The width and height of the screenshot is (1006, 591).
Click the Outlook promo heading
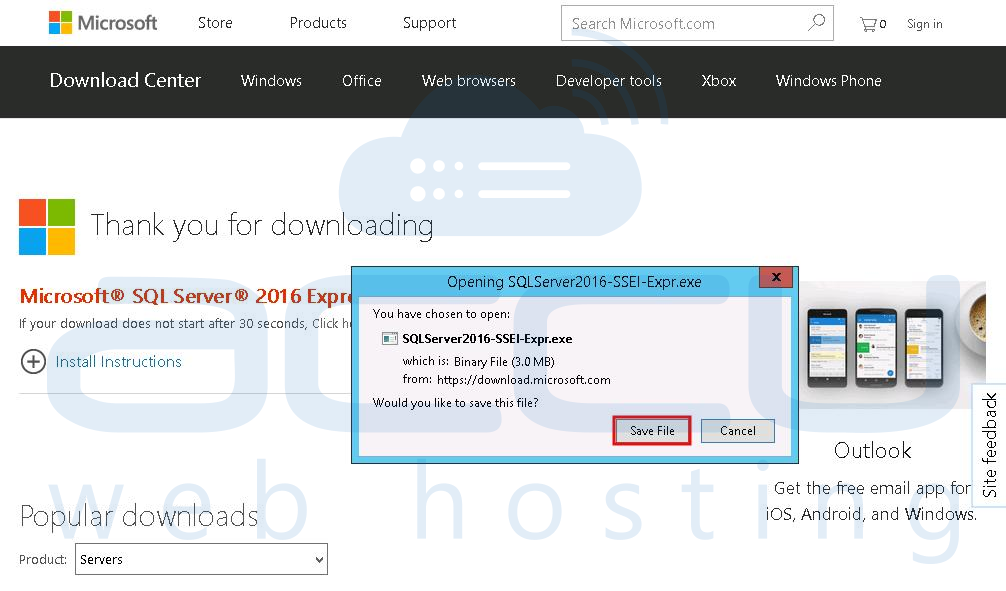(873, 450)
